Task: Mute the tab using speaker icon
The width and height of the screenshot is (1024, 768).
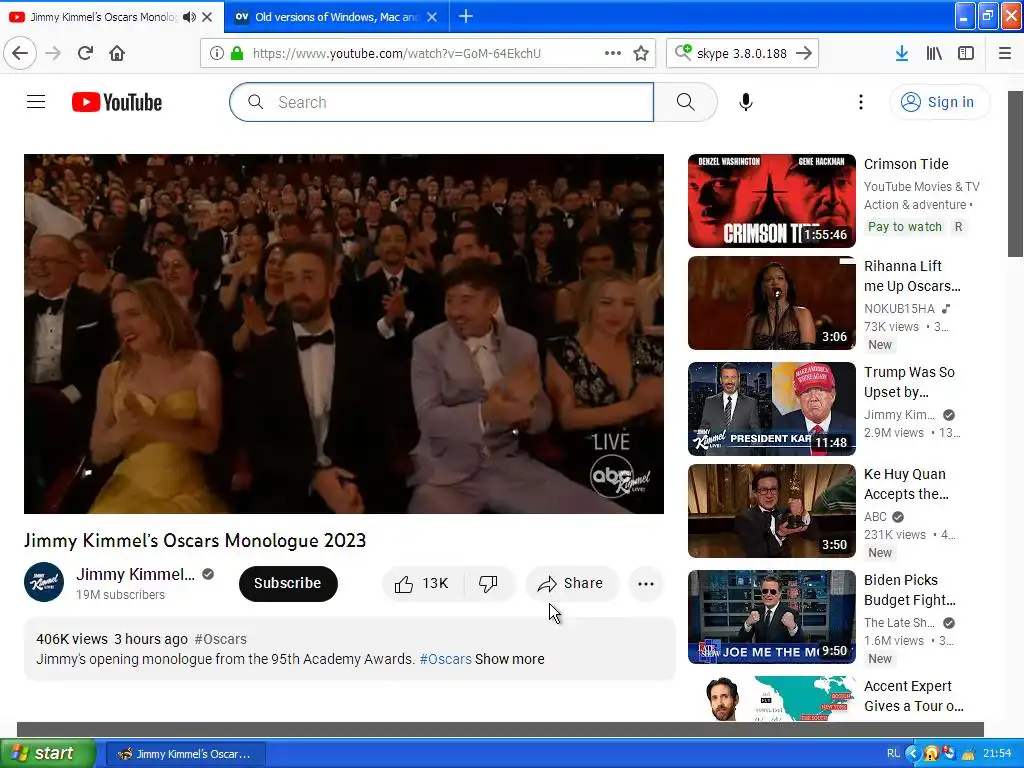Action: [189, 17]
